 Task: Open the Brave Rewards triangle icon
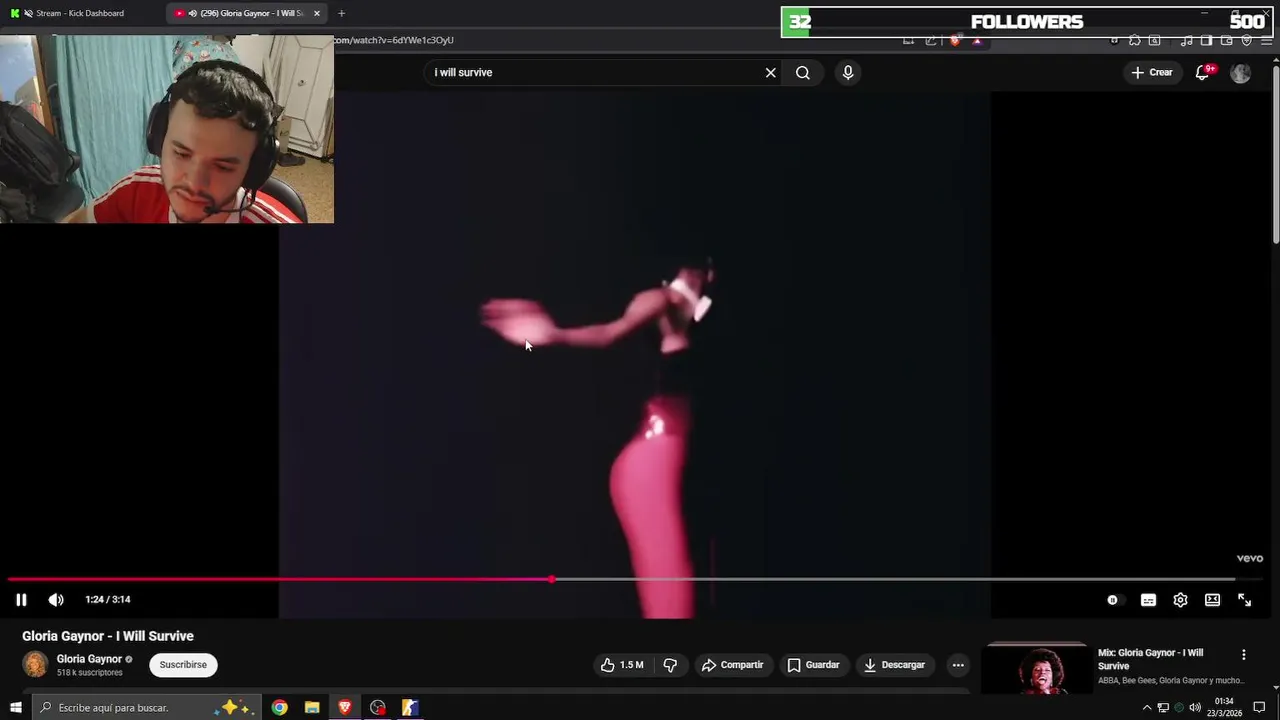coord(977,40)
